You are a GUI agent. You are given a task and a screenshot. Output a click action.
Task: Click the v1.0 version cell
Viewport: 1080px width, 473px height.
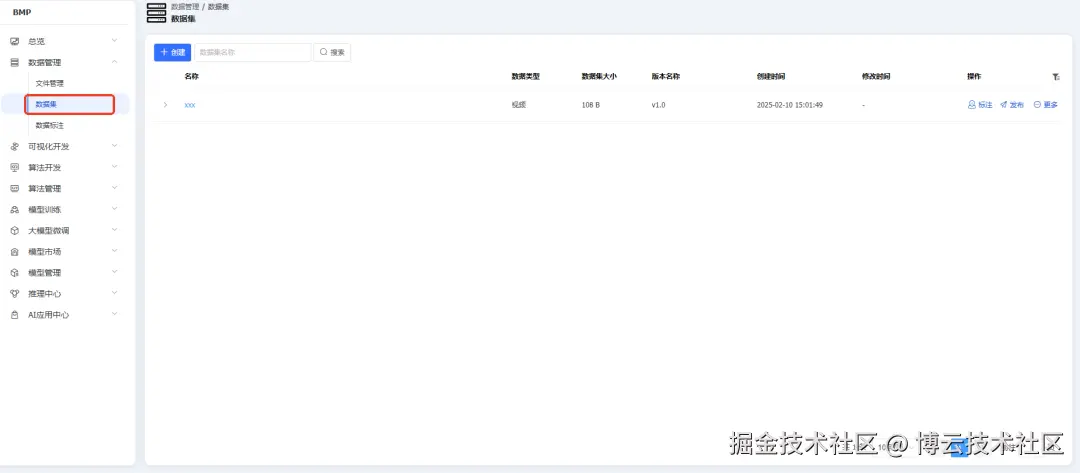[x=658, y=105]
